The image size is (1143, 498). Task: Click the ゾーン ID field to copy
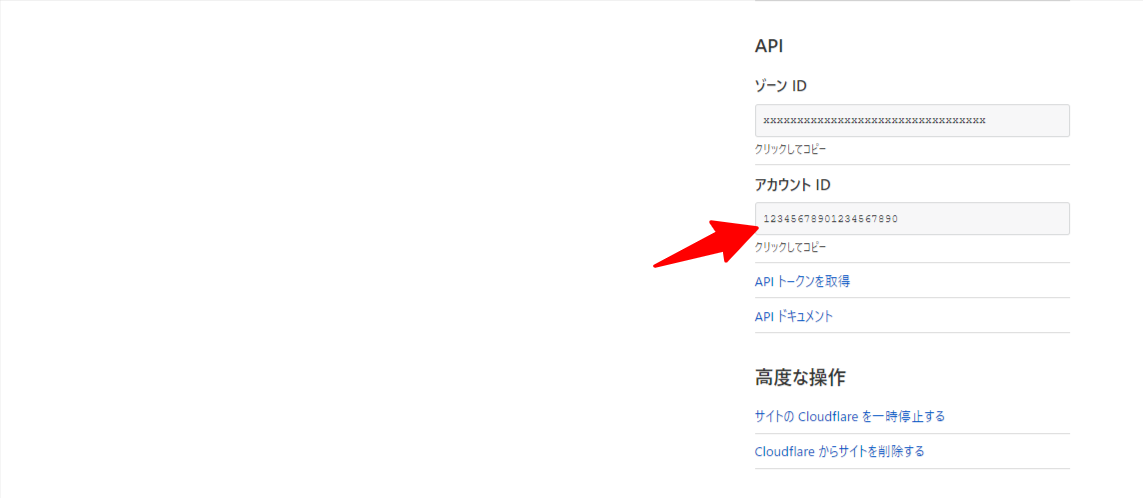tap(912, 120)
